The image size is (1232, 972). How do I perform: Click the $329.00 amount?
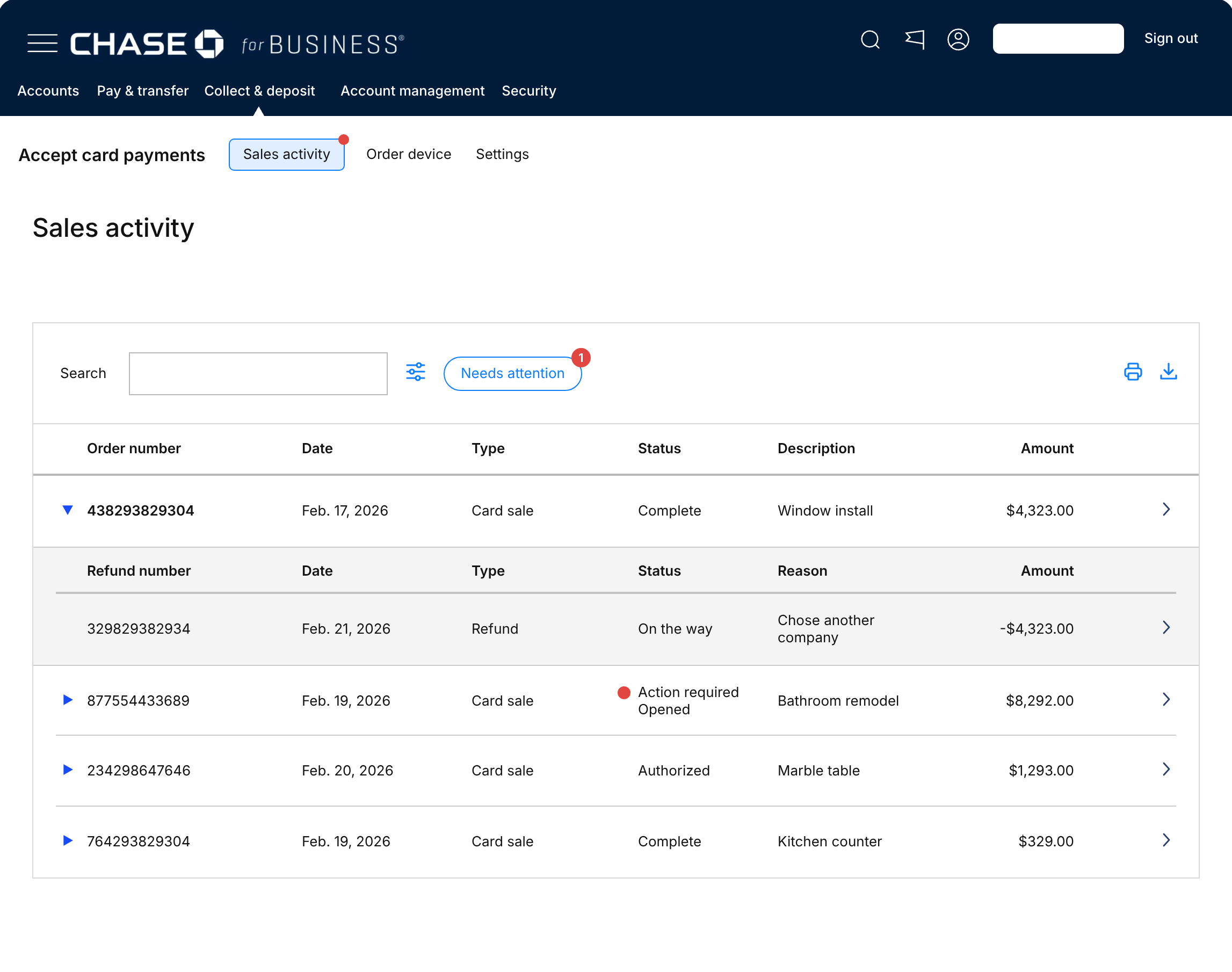(1046, 841)
